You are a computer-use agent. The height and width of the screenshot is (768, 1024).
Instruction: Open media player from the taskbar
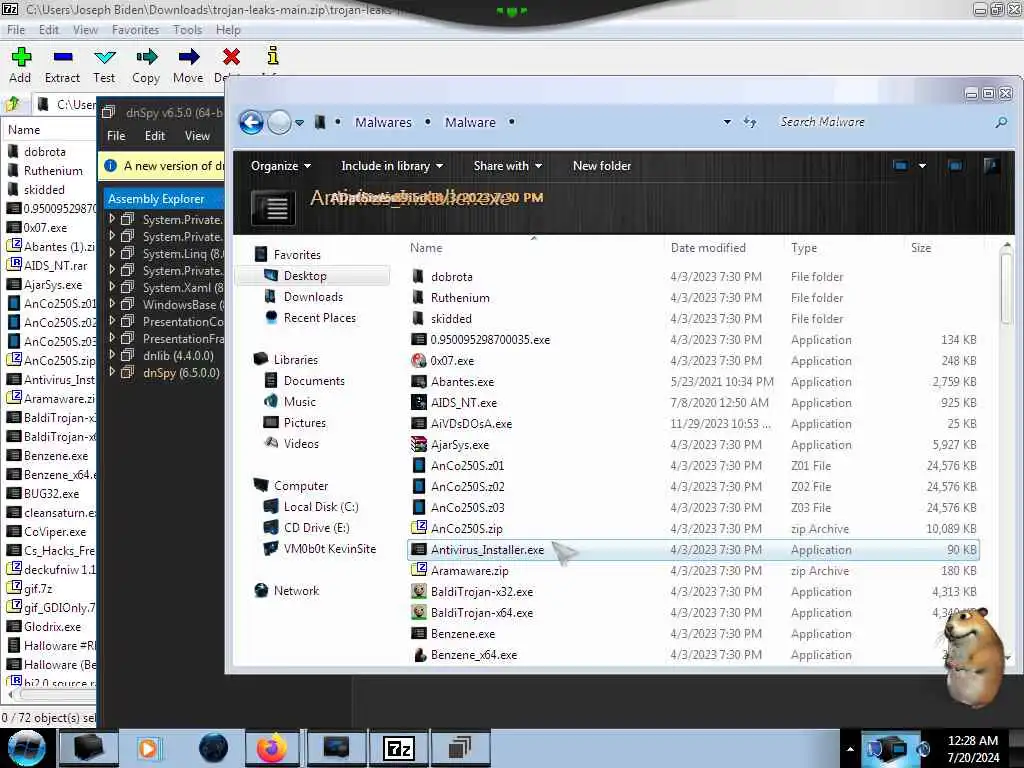point(148,748)
